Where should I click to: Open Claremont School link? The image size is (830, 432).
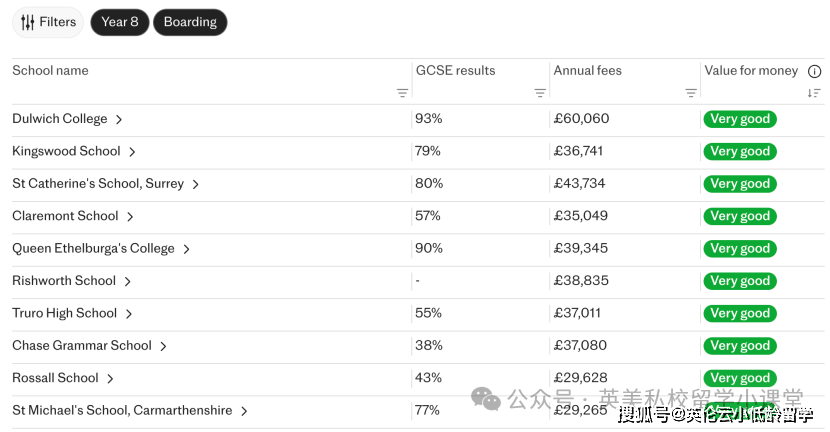click(x=65, y=216)
